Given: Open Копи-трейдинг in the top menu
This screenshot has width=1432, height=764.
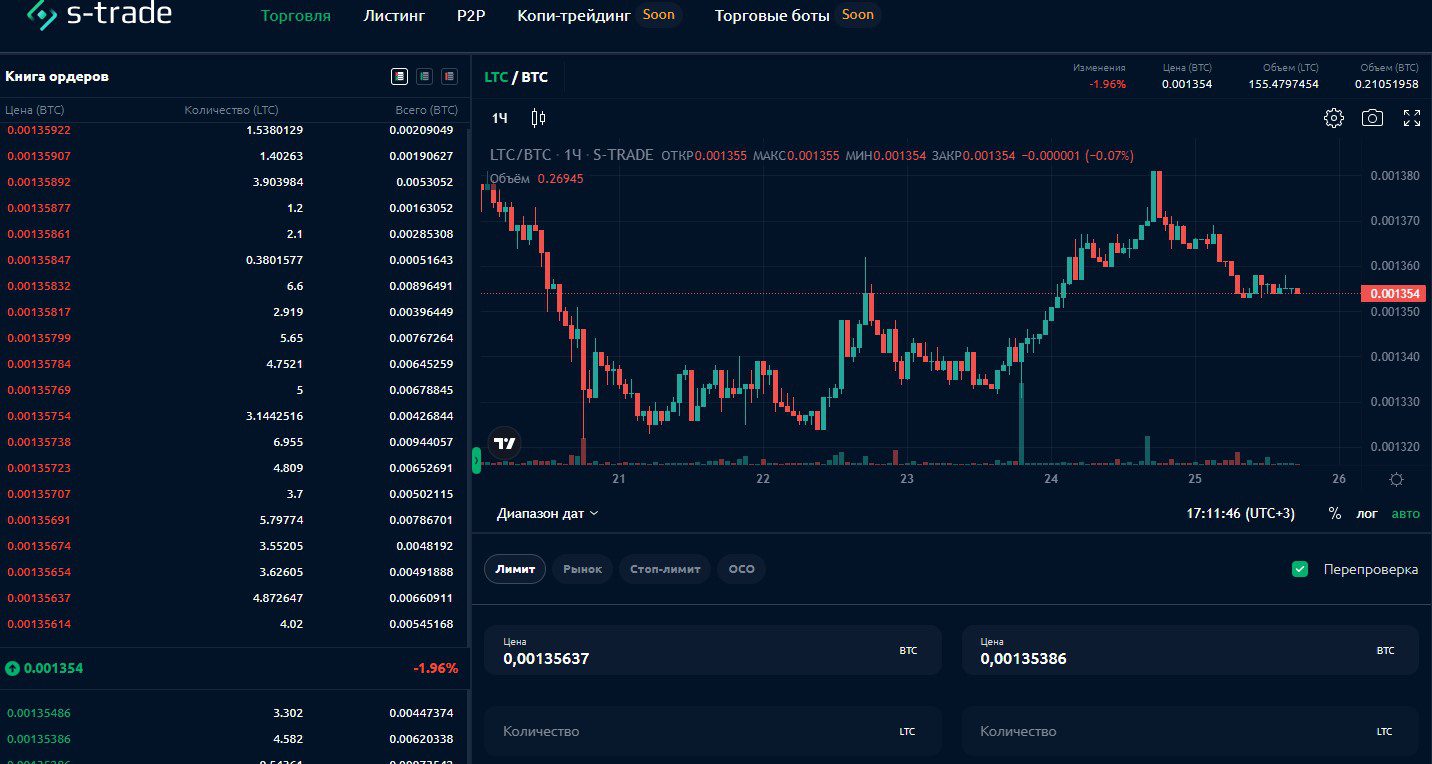Looking at the screenshot, I should 574,16.
